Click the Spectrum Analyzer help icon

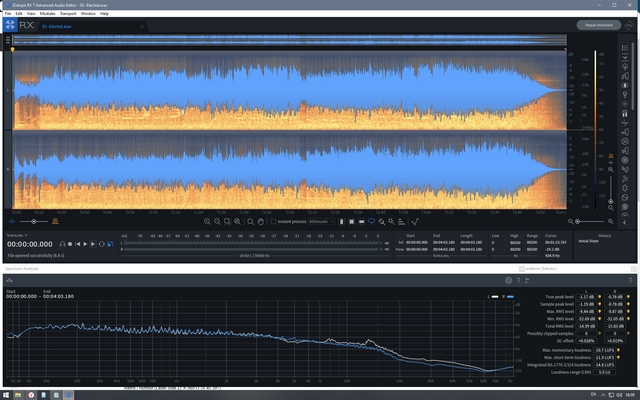point(518,281)
